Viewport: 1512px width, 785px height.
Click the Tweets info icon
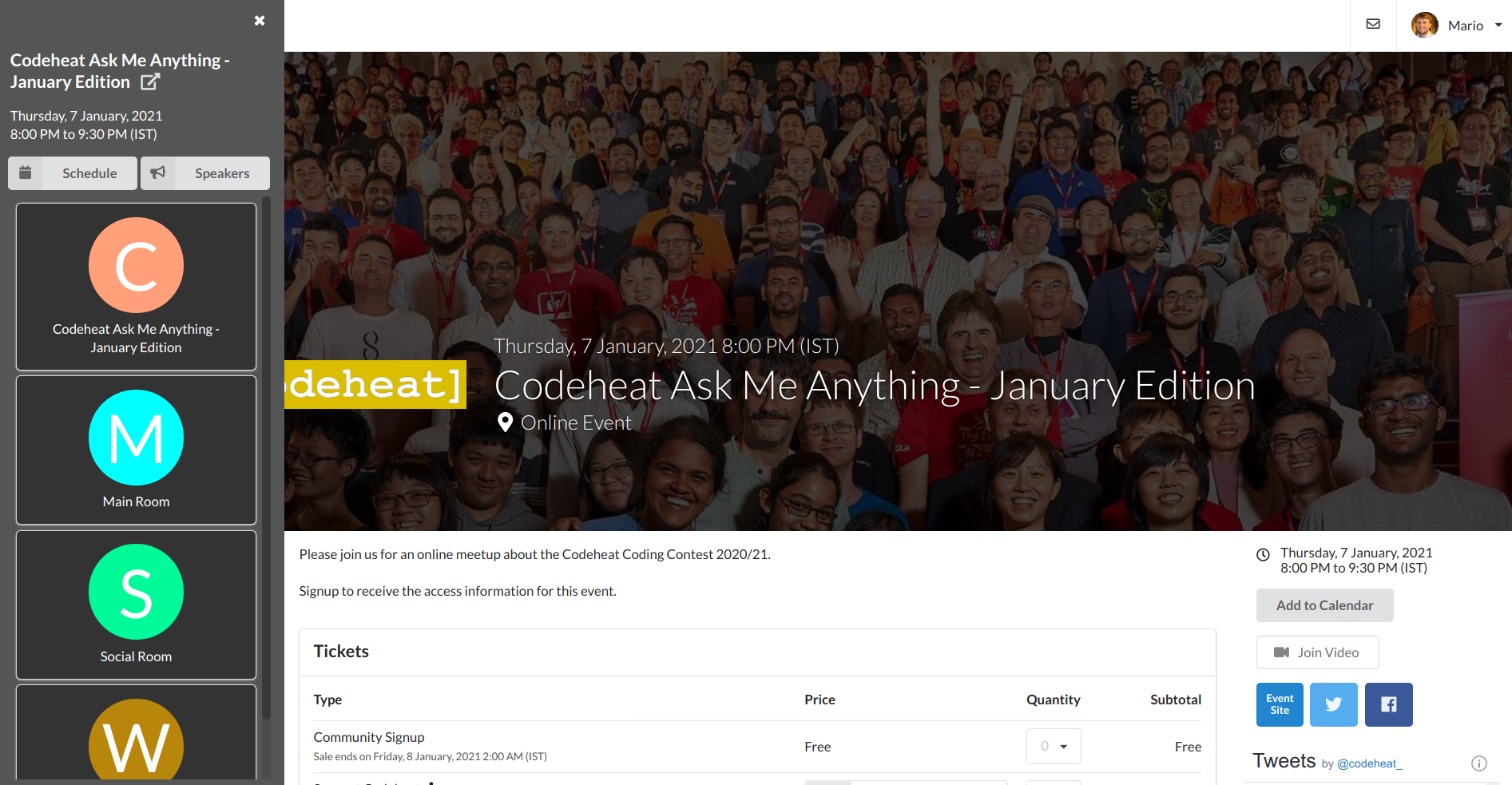pyautogui.click(x=1479, y=763)
